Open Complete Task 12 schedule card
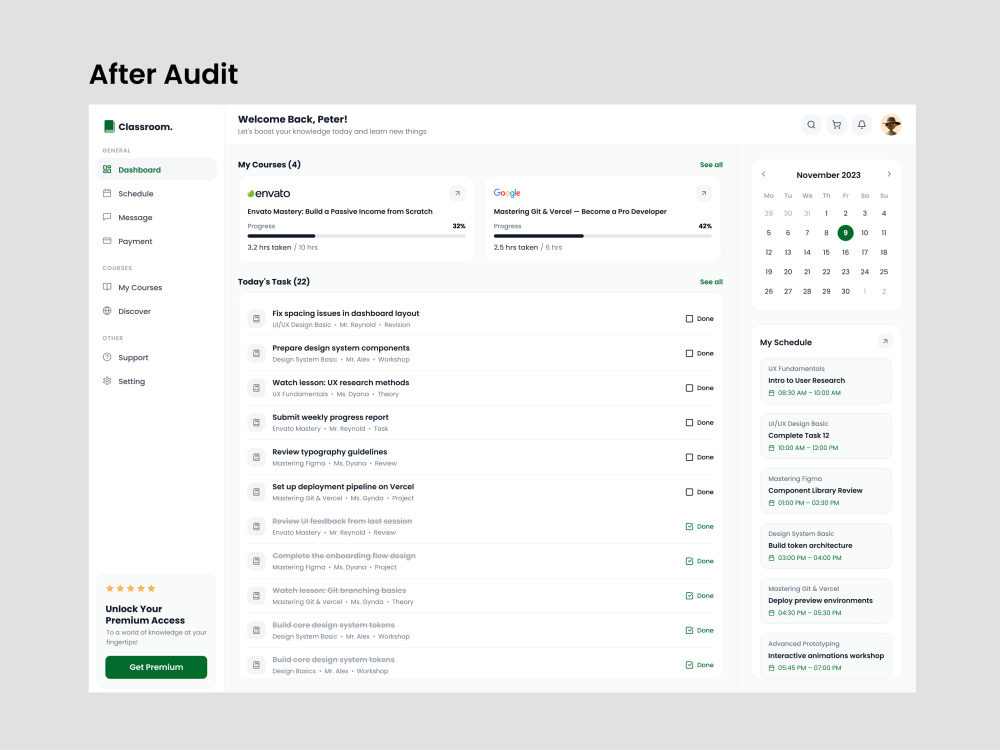The image size is (1000, 750). [x=826, y=436]
